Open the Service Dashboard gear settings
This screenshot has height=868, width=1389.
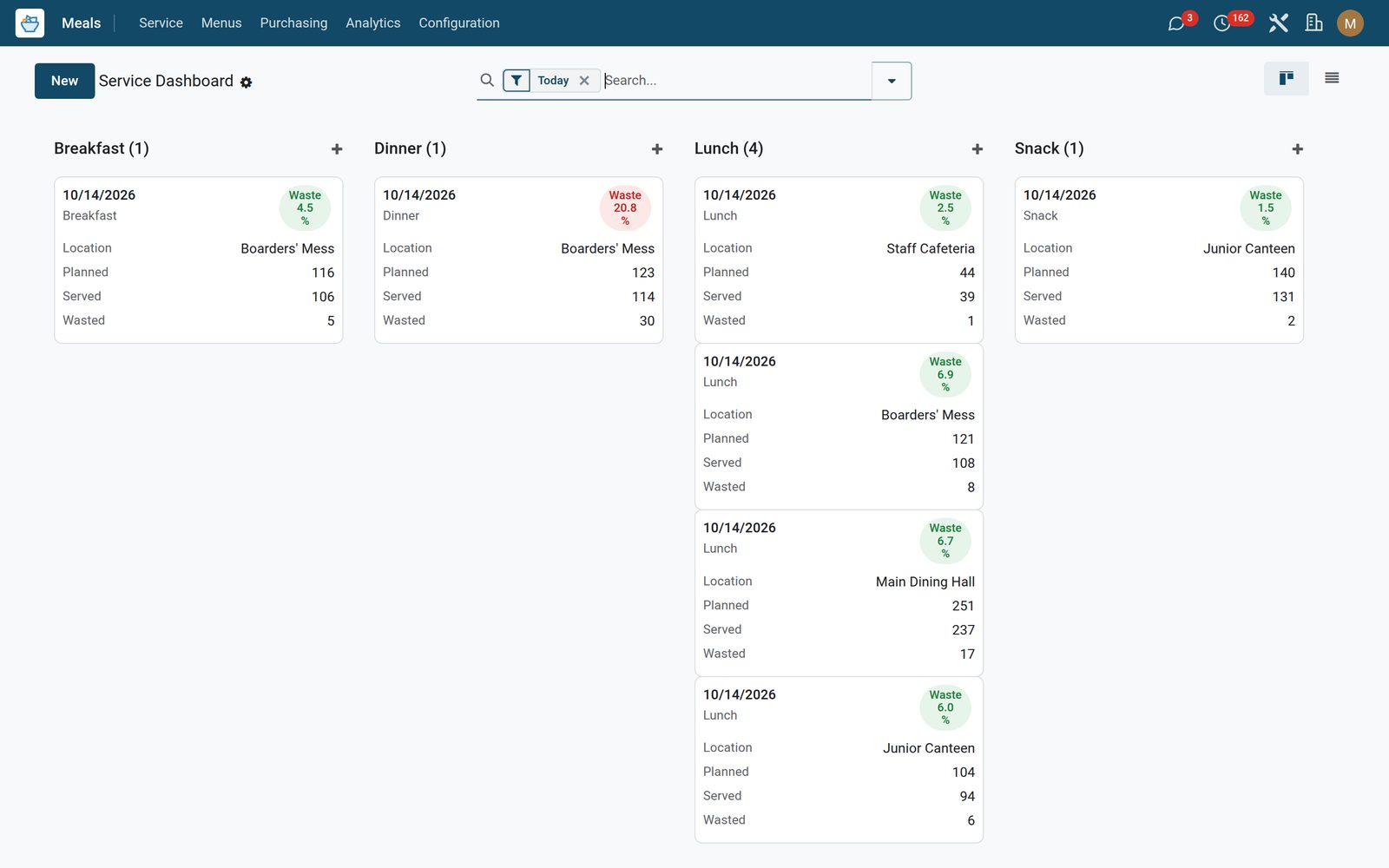[x=246, y=82]
